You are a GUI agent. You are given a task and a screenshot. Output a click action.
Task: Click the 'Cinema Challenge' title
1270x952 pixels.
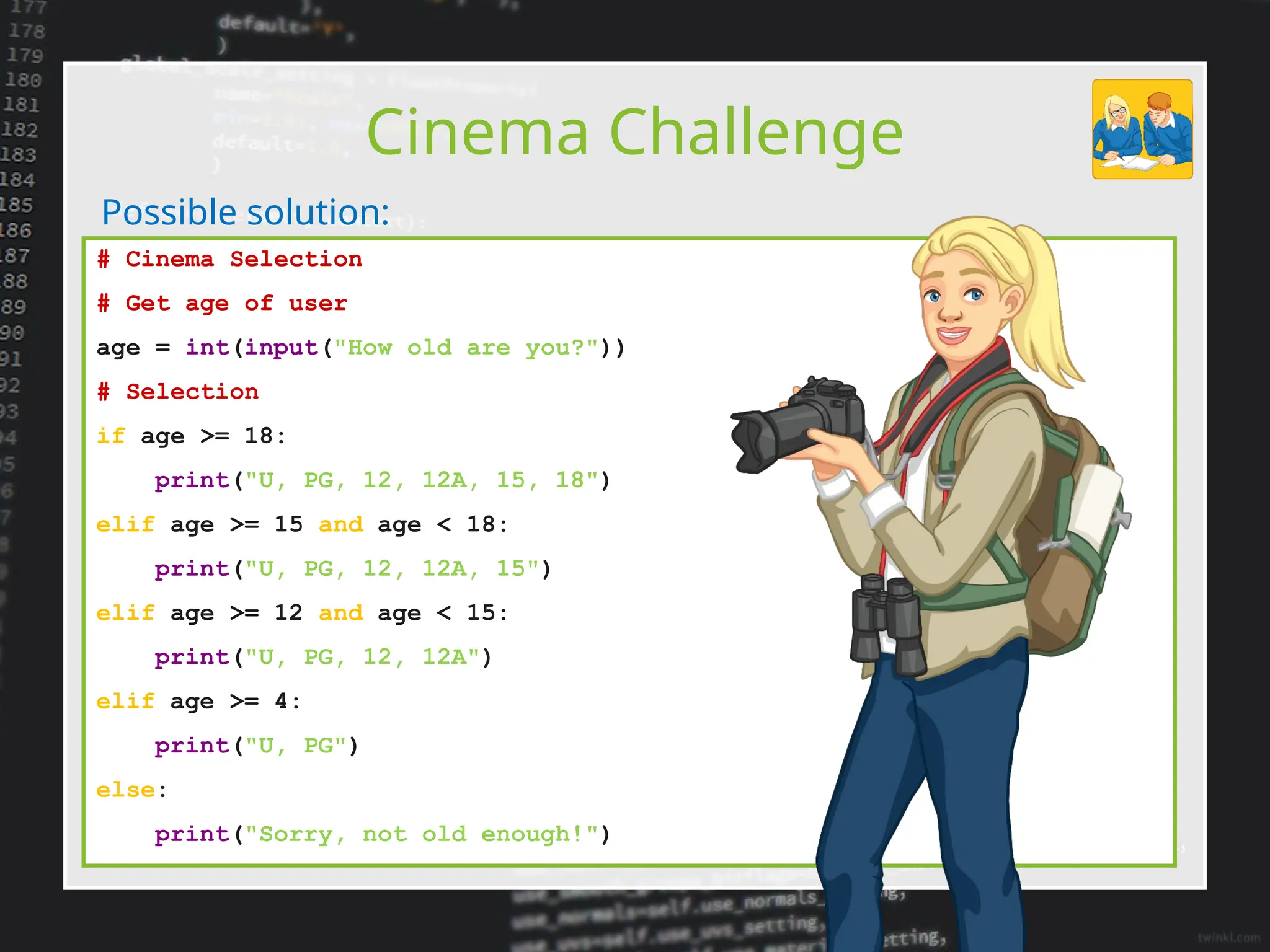[x=634, y=133]
